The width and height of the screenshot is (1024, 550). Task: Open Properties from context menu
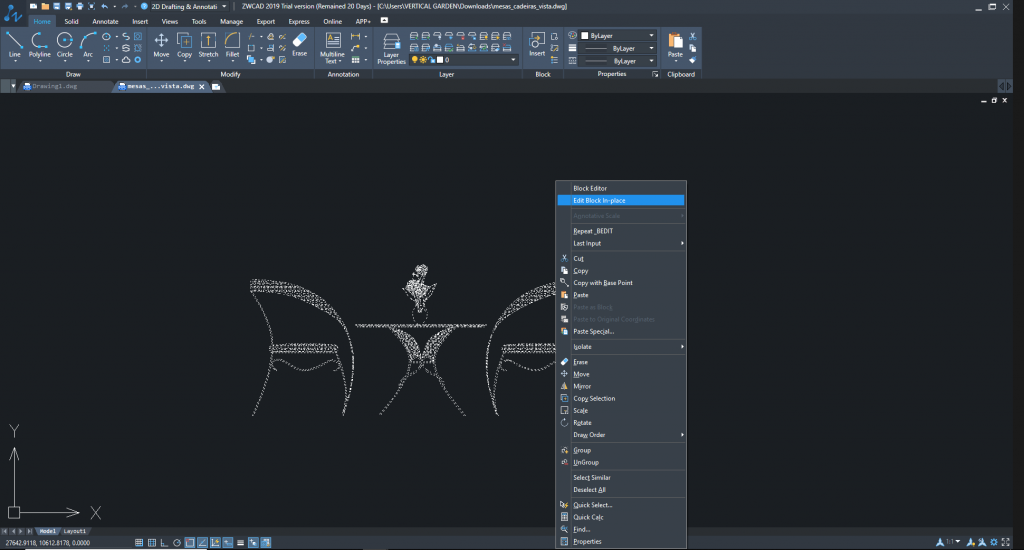point(621,541)
